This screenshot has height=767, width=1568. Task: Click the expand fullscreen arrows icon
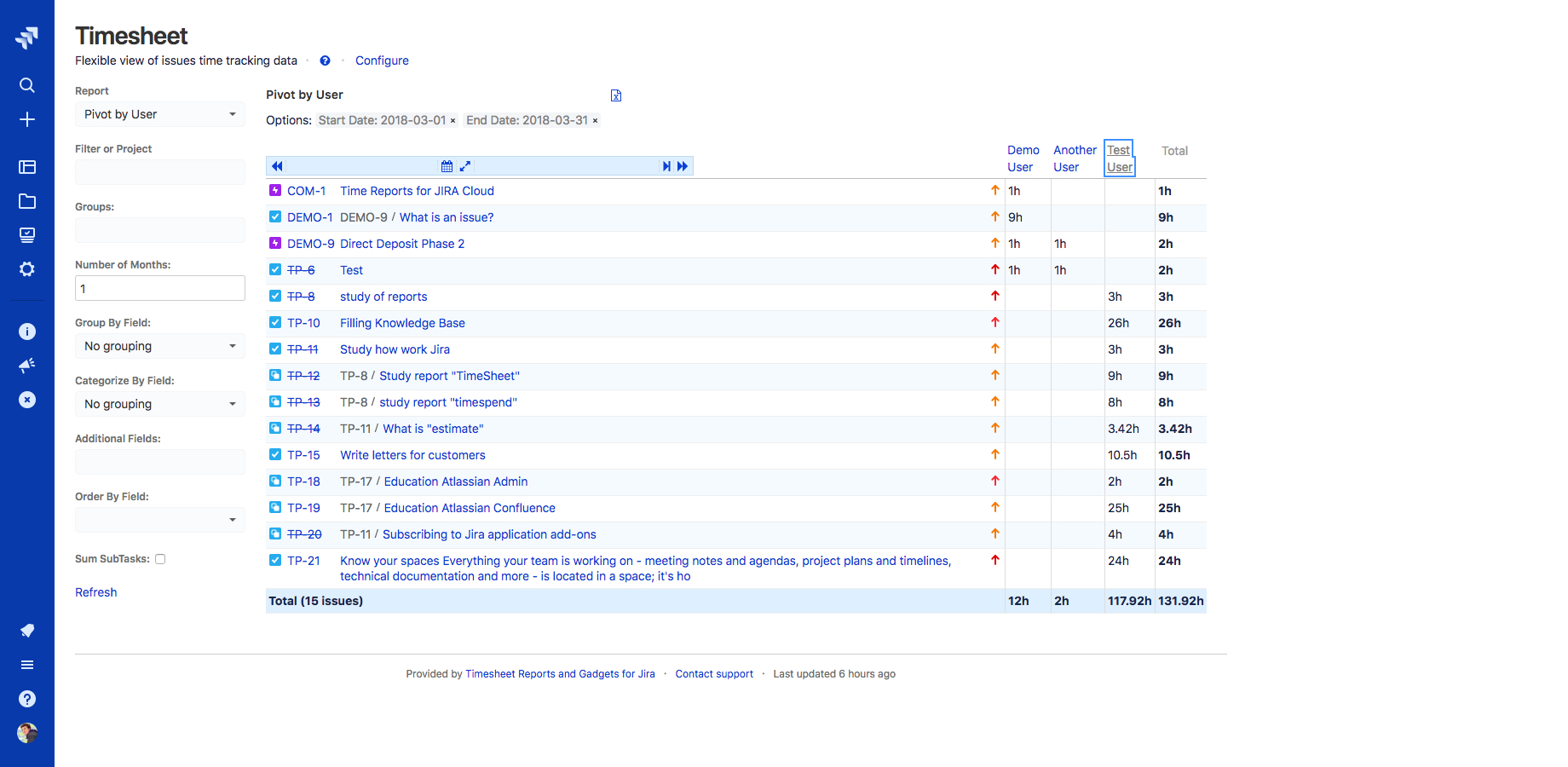coord(465,166)
